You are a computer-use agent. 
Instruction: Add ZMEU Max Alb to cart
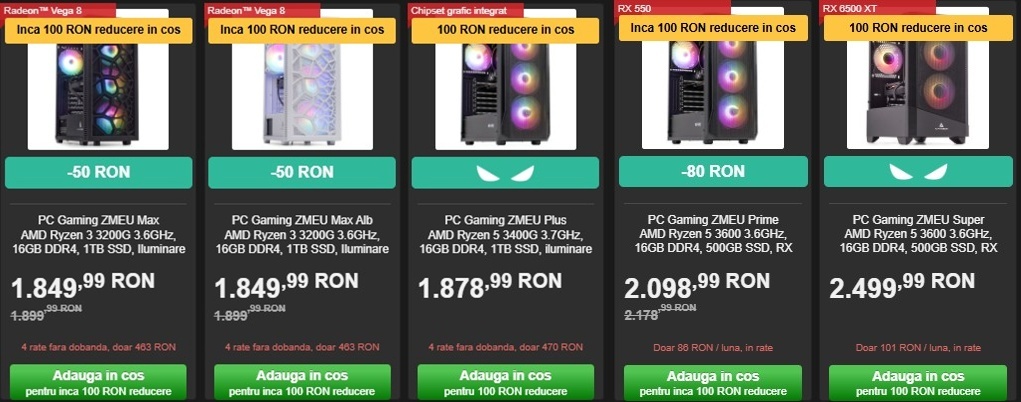tap(302, 382)
